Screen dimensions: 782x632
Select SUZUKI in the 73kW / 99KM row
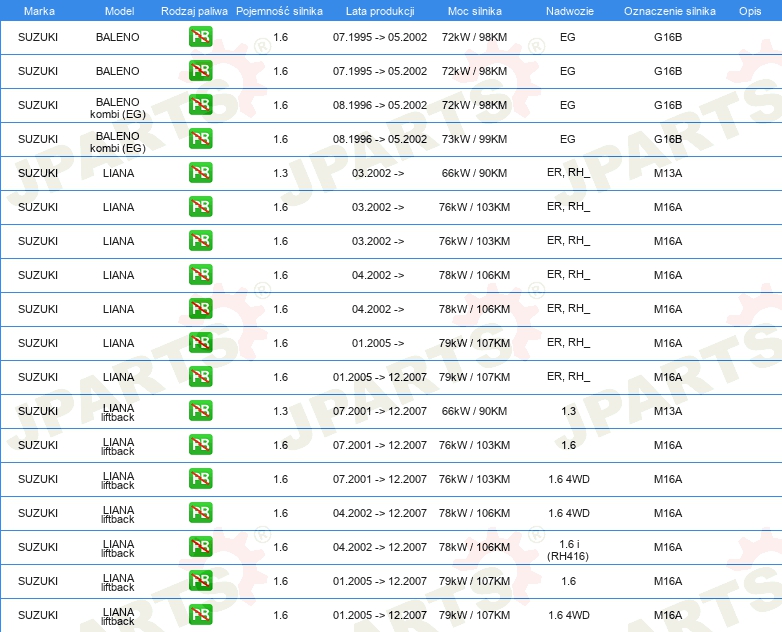tap(38, 139)
